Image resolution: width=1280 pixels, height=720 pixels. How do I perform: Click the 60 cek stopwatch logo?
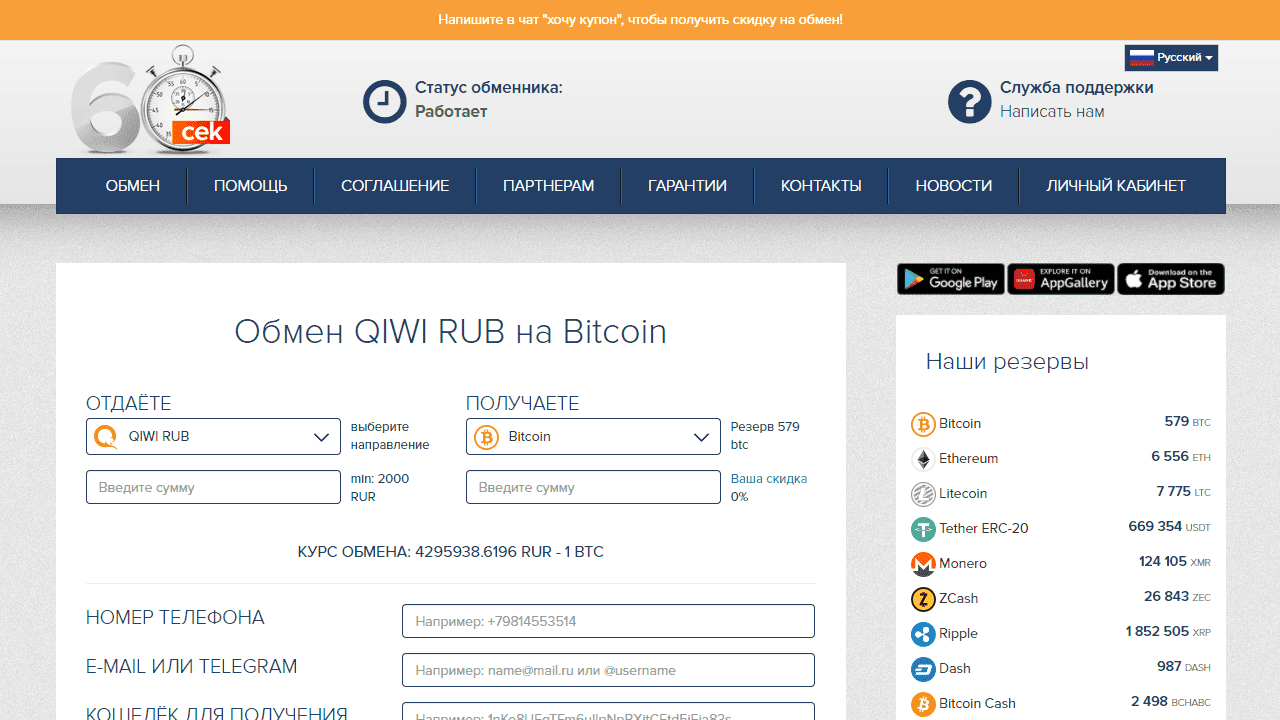tap(151, 100)
